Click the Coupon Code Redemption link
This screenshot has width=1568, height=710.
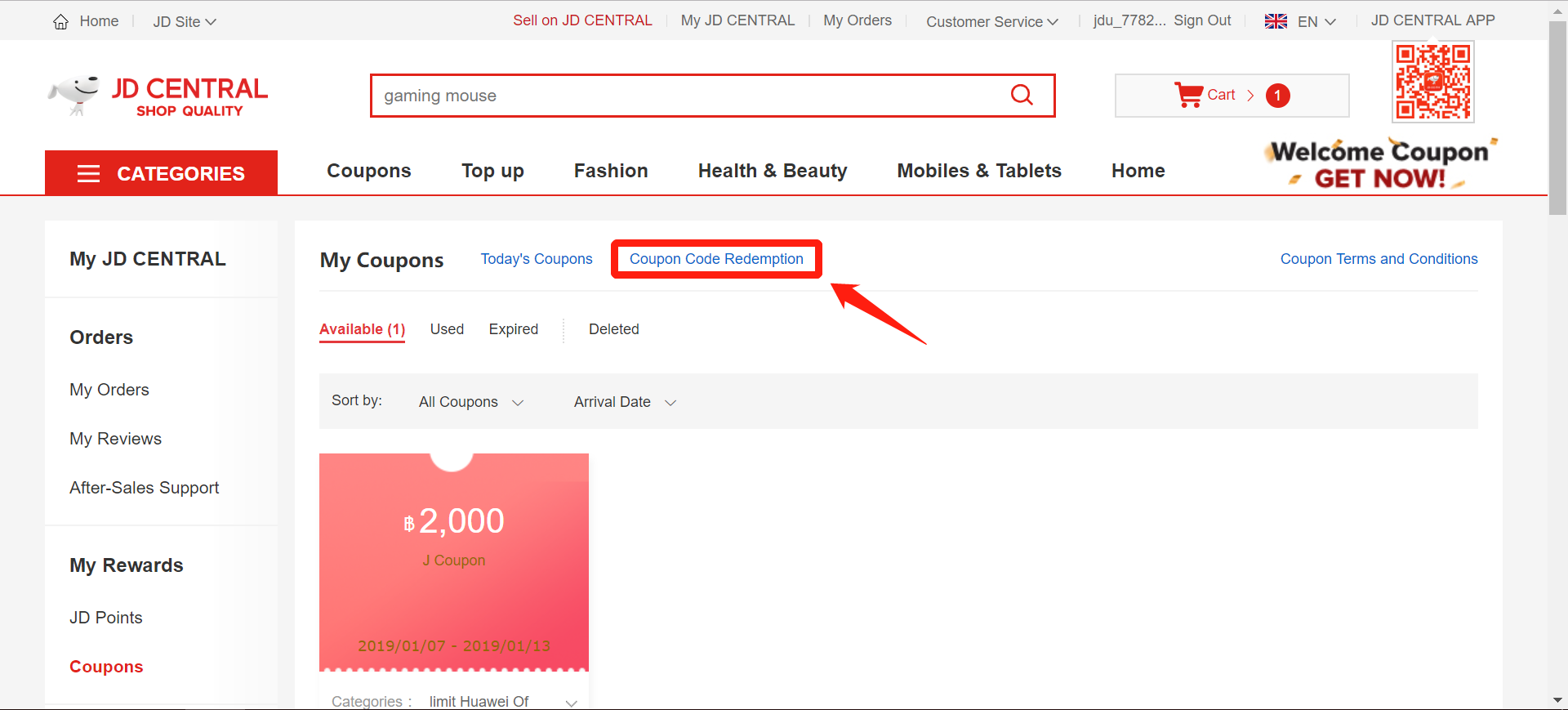pos(716,259)
